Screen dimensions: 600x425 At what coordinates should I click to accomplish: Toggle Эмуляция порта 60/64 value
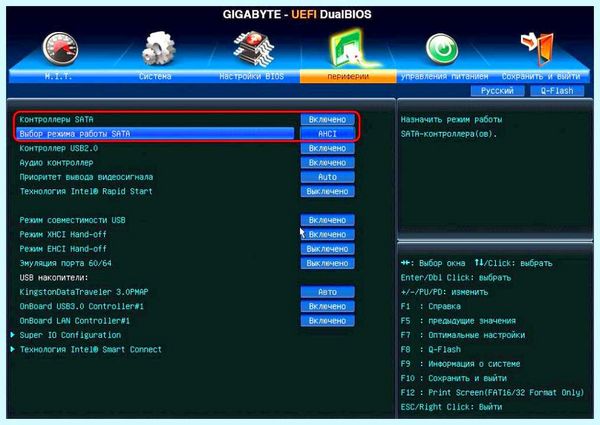327,264
